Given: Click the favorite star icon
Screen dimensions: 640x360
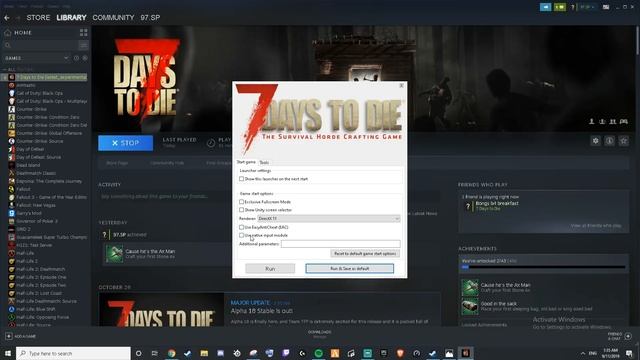Looking at the screenshot, I should coord(623,141).
